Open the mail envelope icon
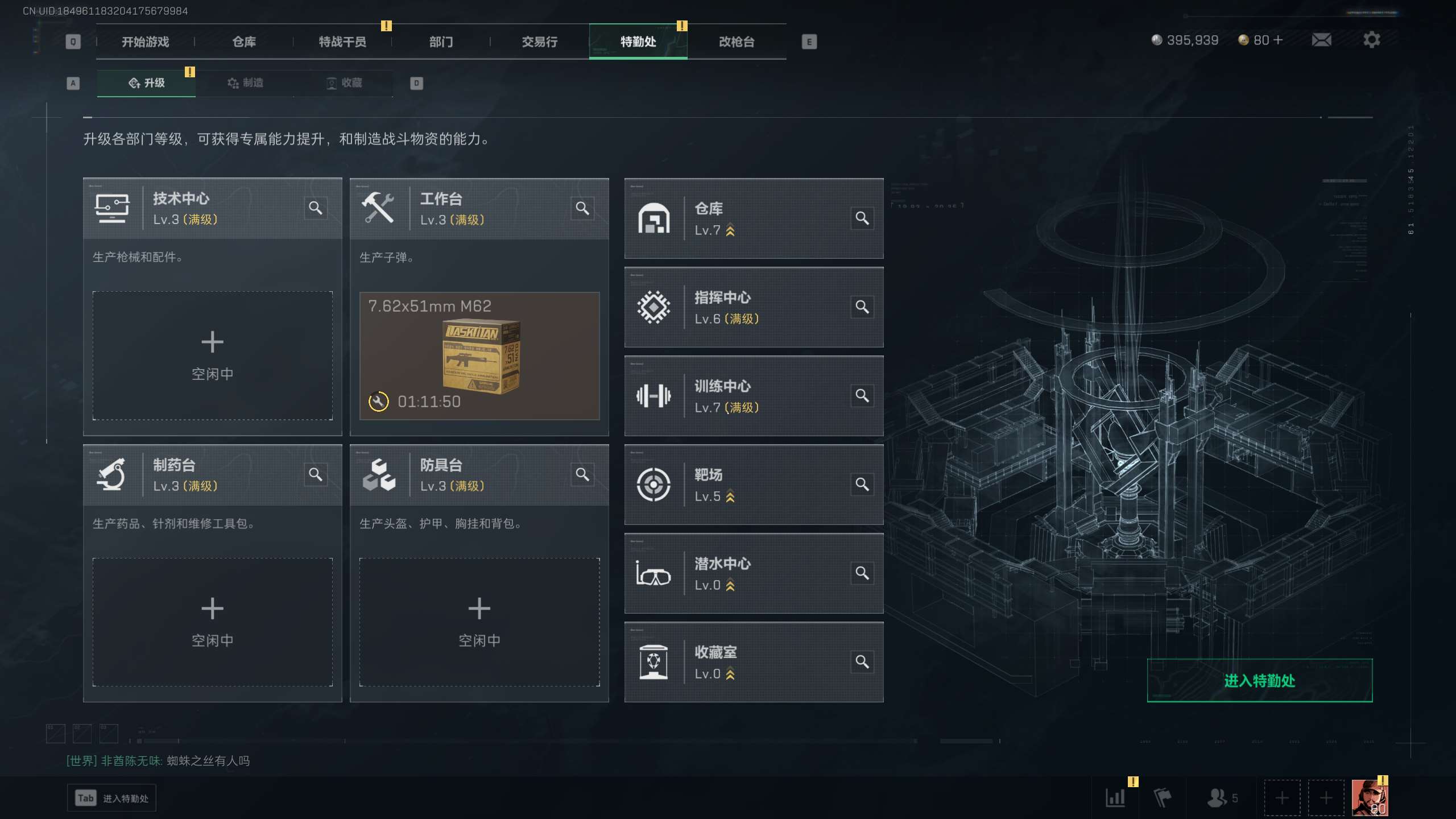 coord(1321,40)
